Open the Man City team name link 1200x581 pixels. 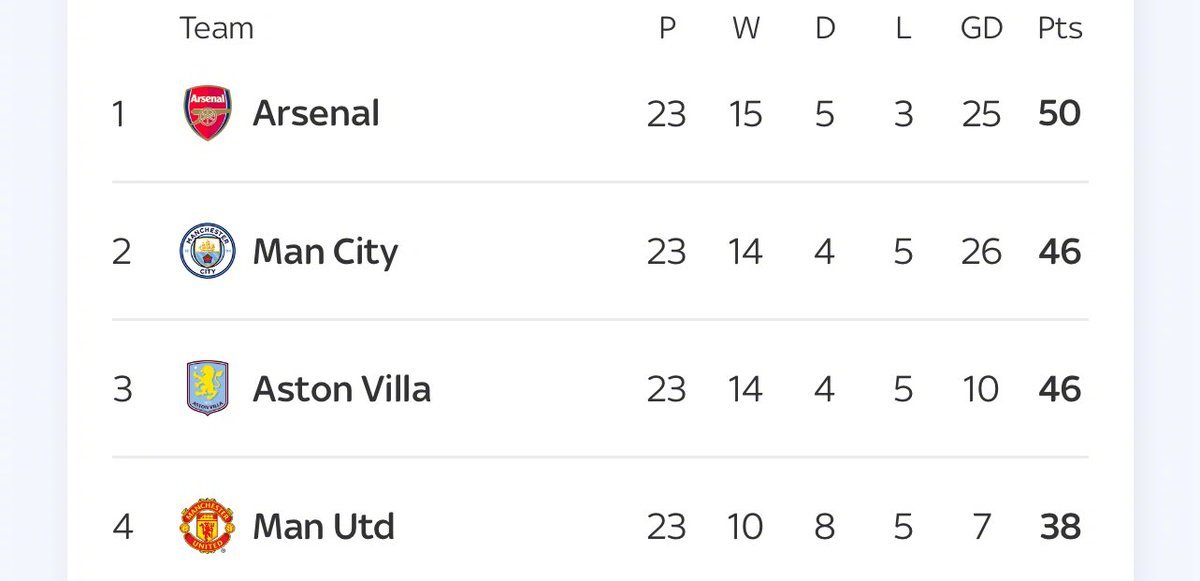[325, 251]
